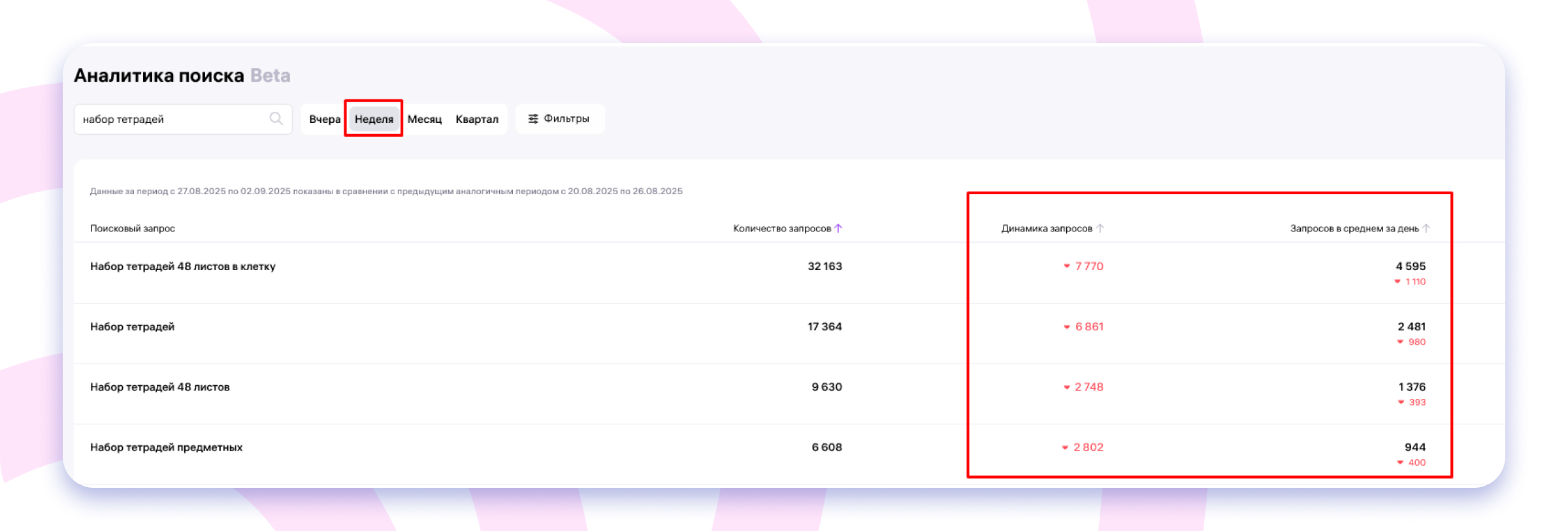The image size is (1568, 531).
Task: Open query Набор тетрадей 48 листов в клетку
Action: click(183, 266)
